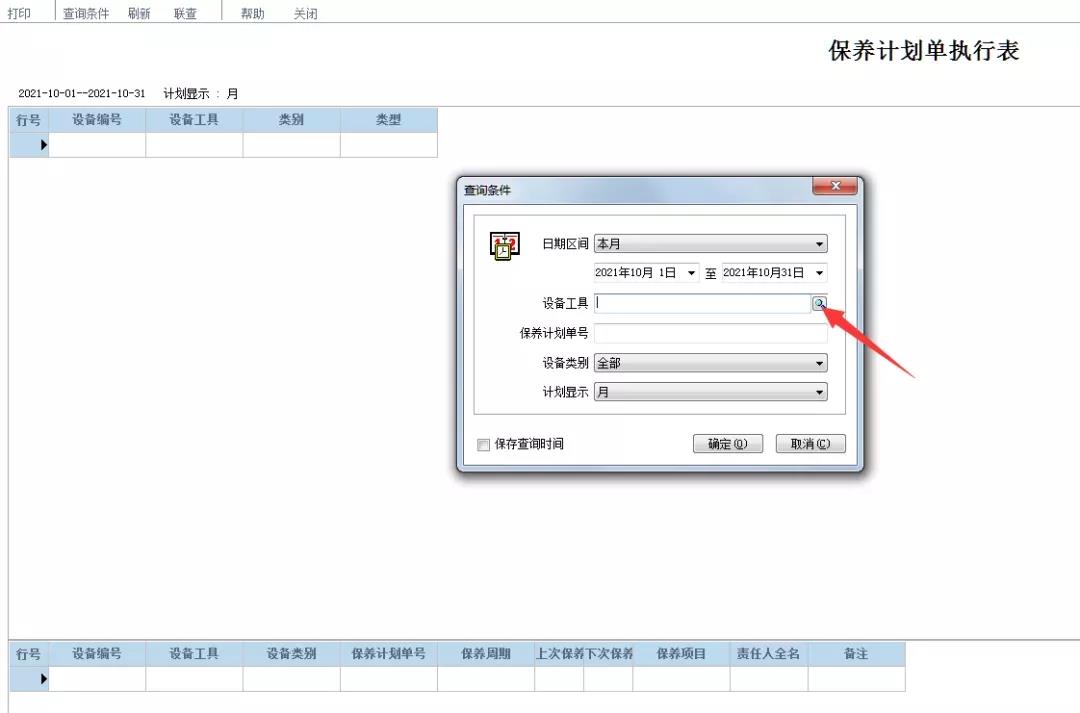Click 设备编号 header in upper table
This screenshot has height=713, width=1080.
point(97,120)
